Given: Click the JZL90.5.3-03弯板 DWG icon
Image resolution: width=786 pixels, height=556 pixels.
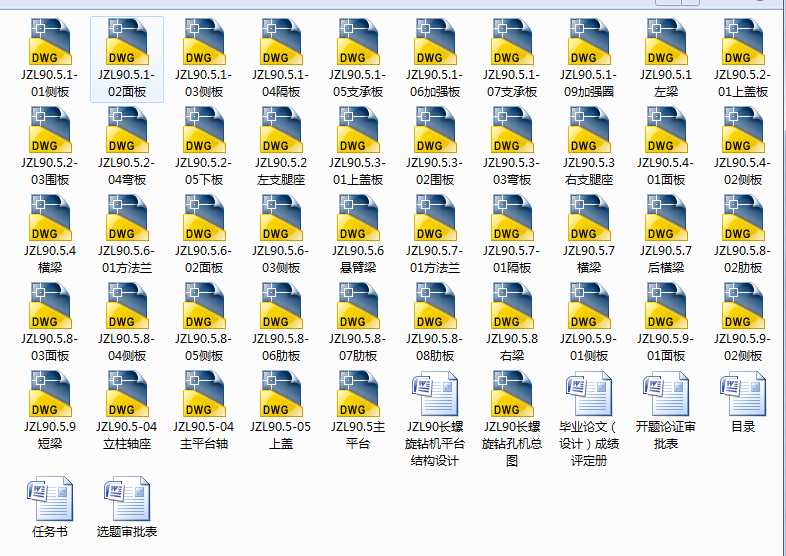Looking at the screenshot, I should pos(512,130).
